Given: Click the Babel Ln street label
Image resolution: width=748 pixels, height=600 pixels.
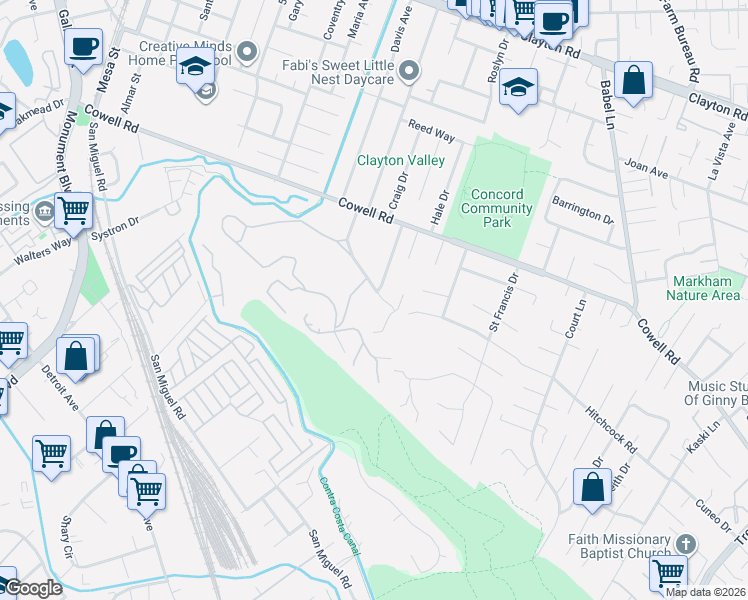Looking at the screenshot, I should [607, 105].
